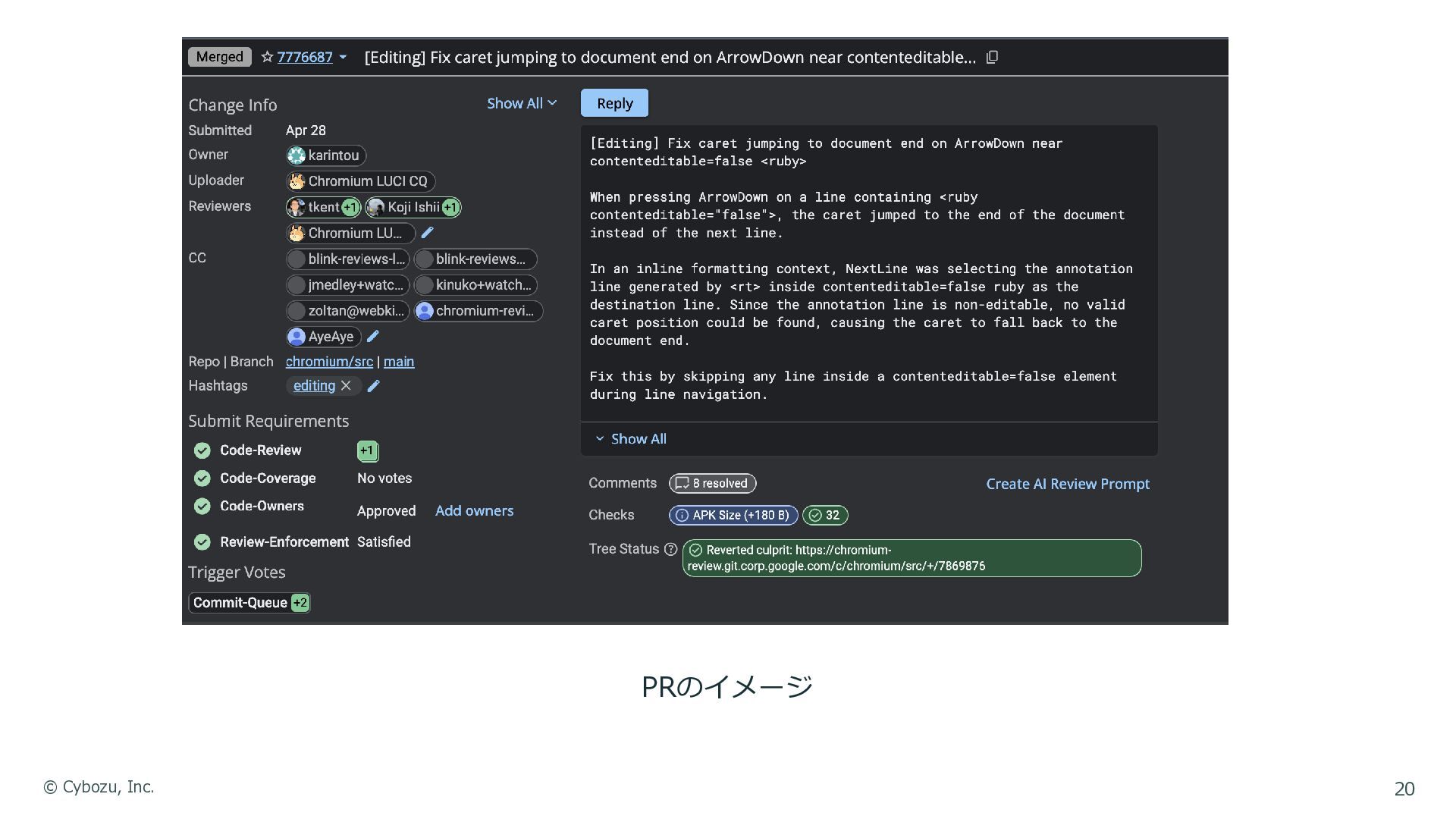Click the Submitted date Apr 28

(306, 130)
